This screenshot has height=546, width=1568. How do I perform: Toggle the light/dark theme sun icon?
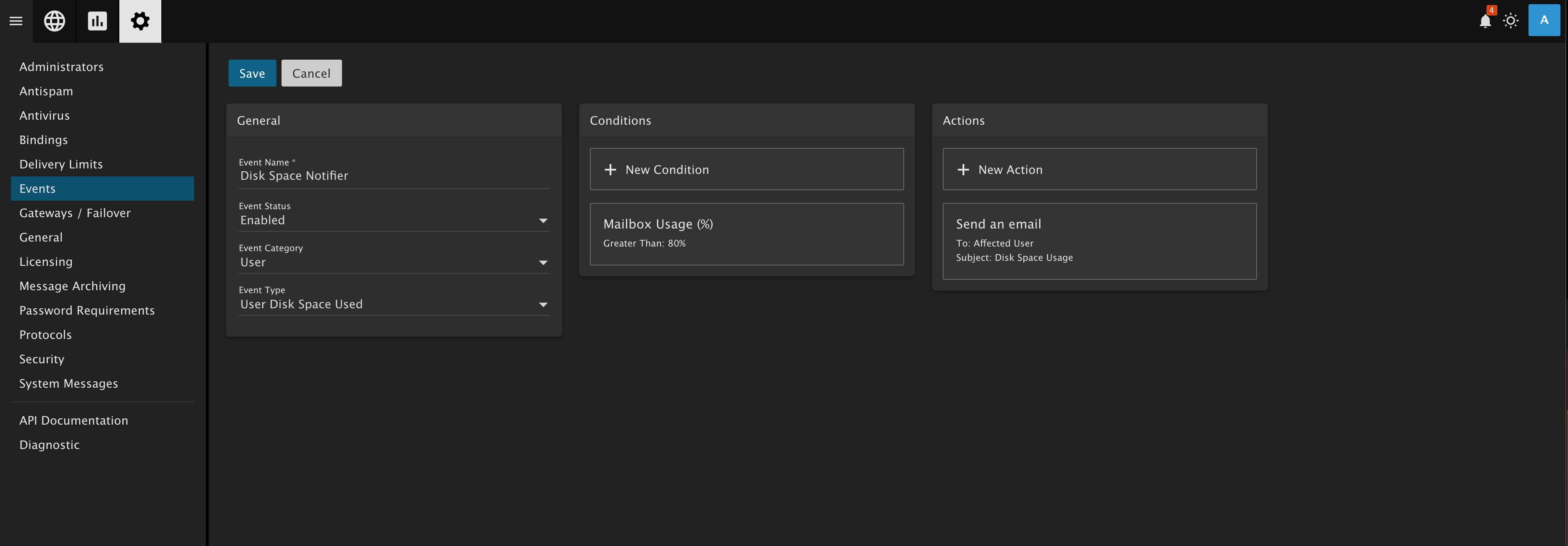click(1510, 21)
